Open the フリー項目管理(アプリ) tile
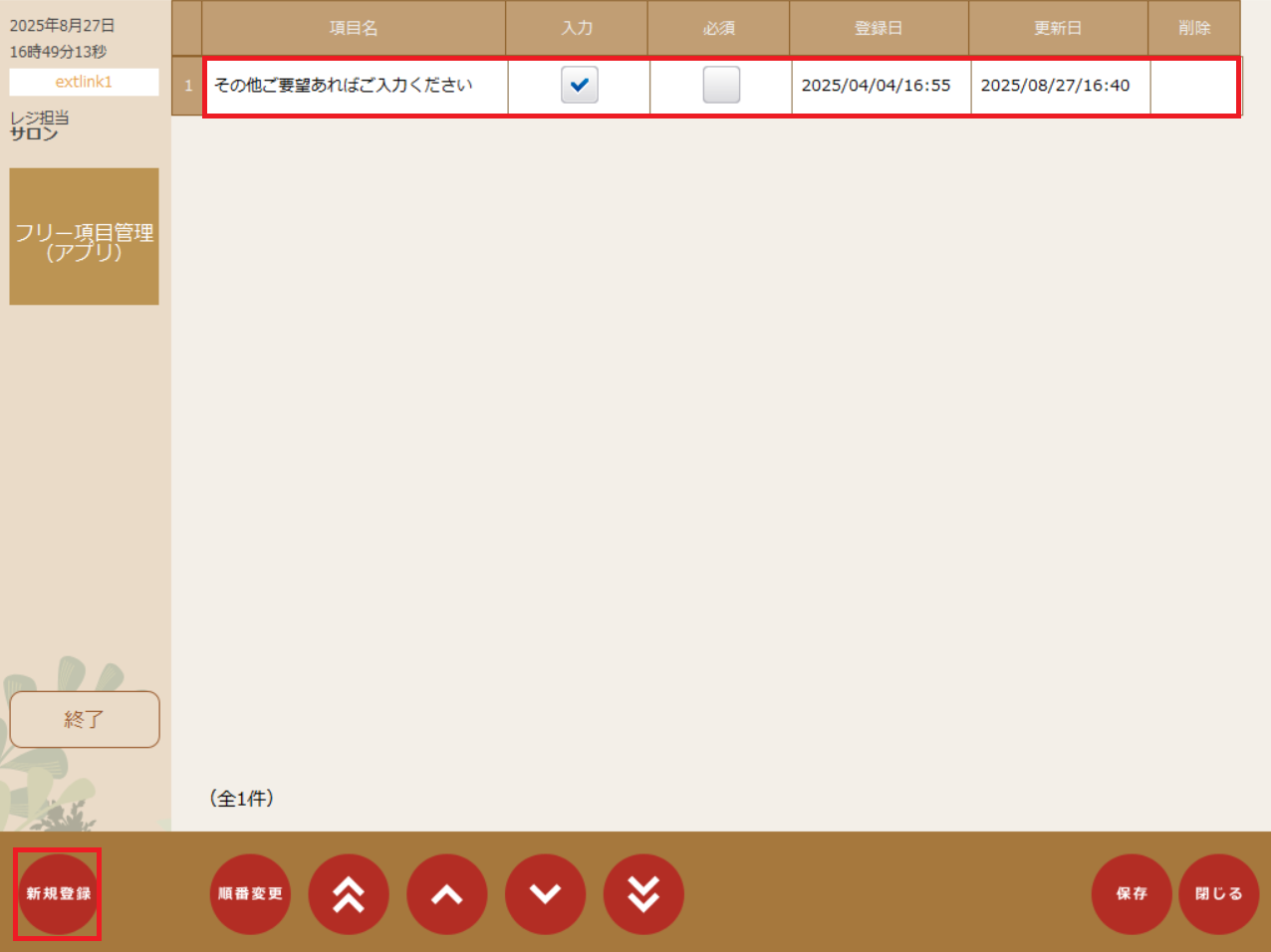The height and width of the screenshot is (952, 1271). click(x=85, y=237)
